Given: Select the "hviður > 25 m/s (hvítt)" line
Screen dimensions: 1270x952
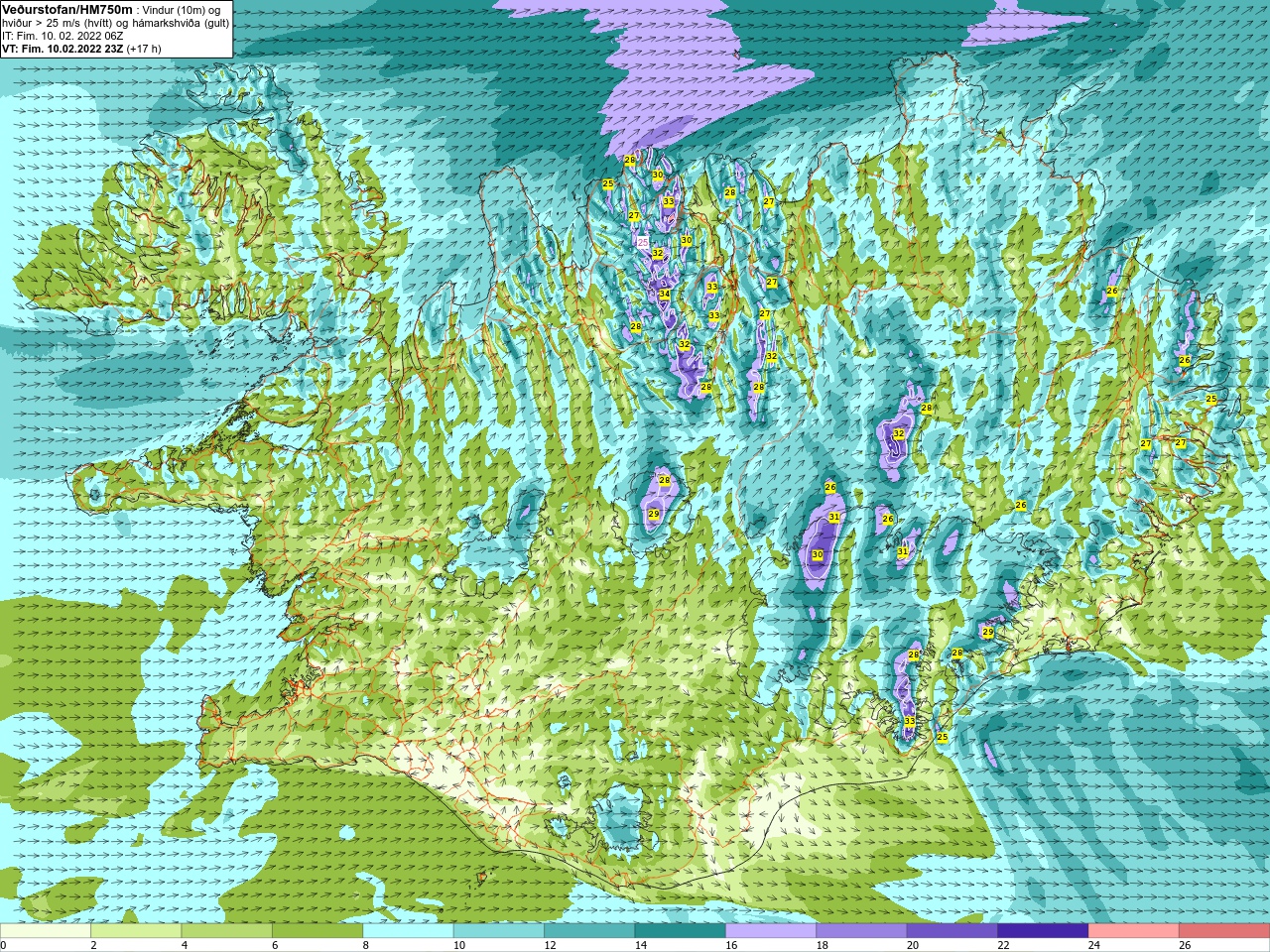Looking at the screenshot, I should [60, 23].
